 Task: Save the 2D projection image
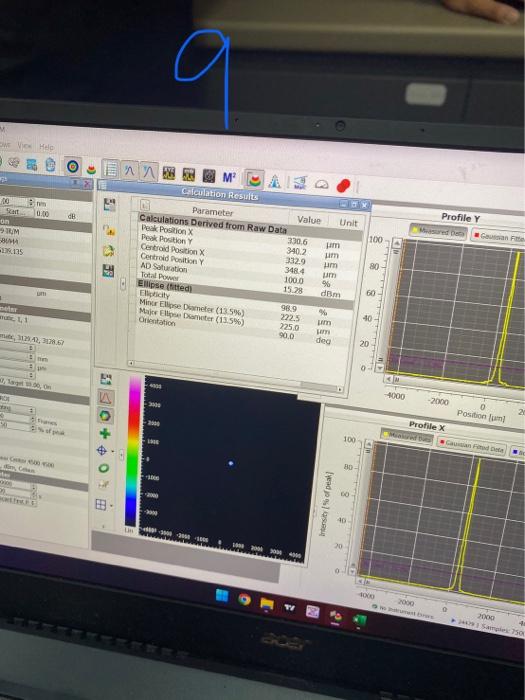[x=106, y=379]
